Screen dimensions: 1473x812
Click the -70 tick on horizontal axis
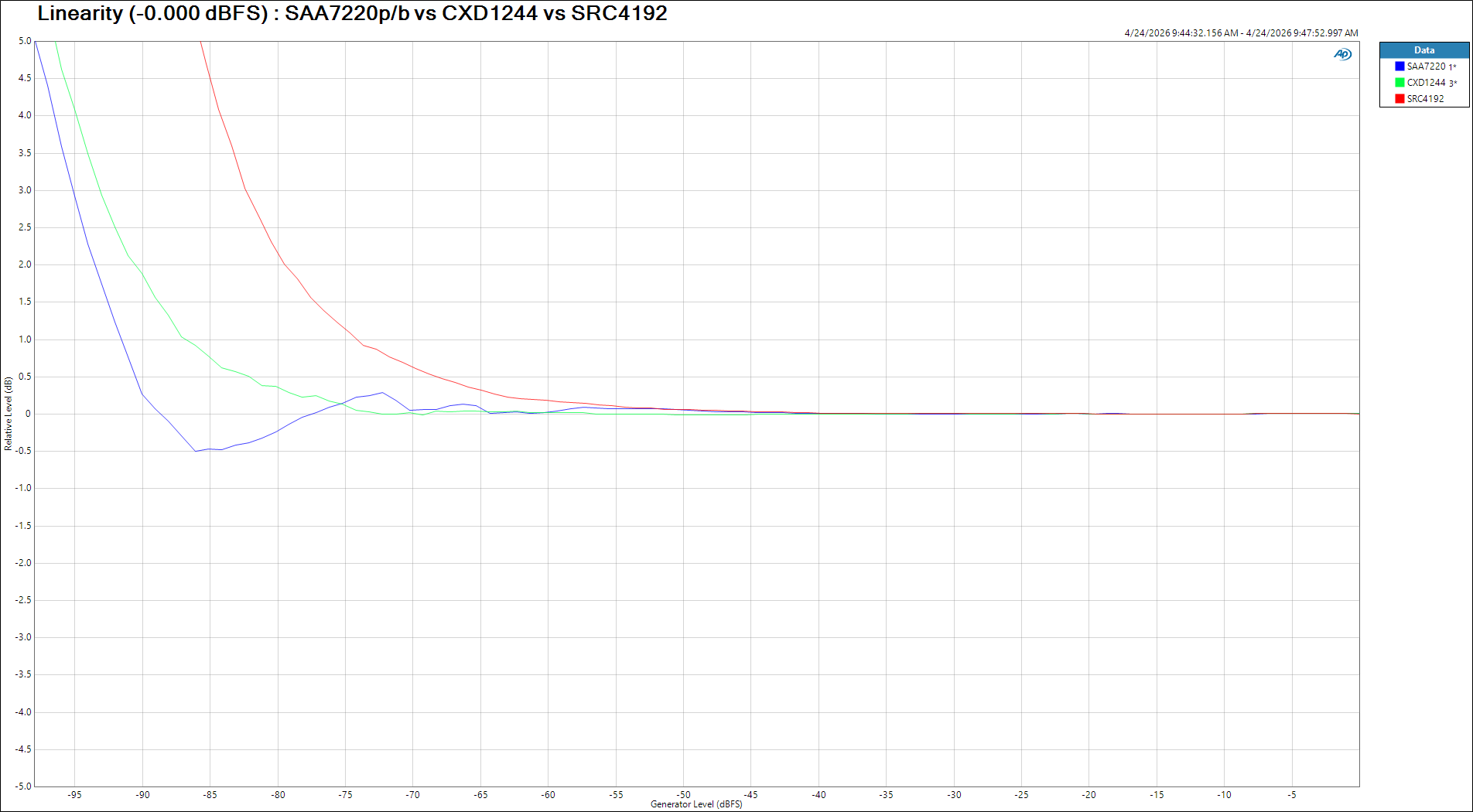click(x=412, y=795)
